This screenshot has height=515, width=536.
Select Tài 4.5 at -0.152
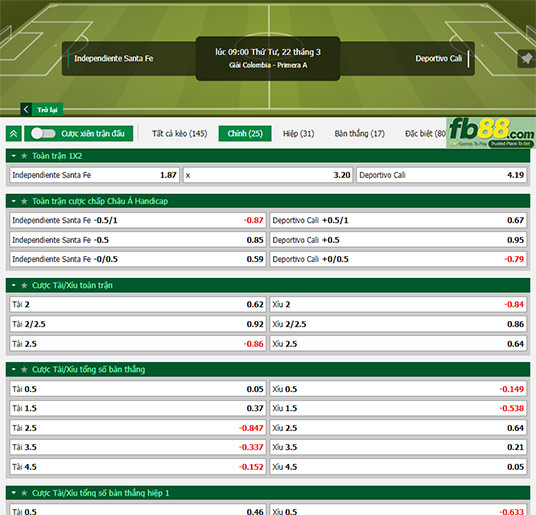[138, 467]
